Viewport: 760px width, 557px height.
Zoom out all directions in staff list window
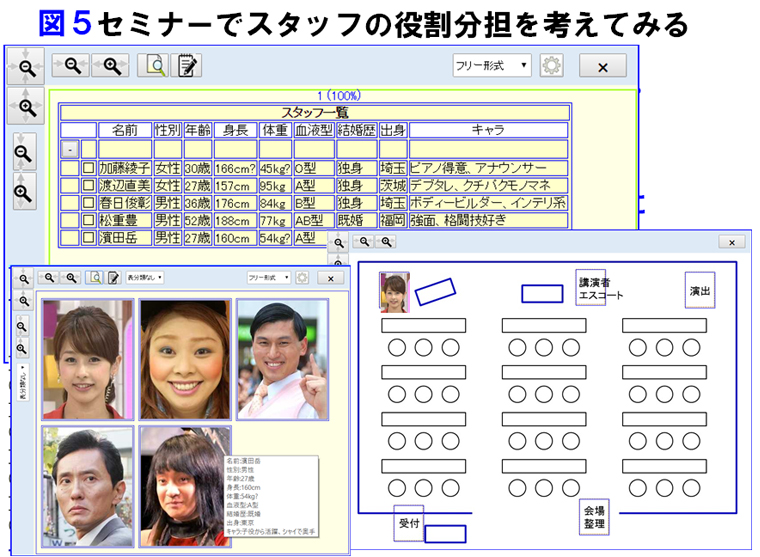(26, 66)
